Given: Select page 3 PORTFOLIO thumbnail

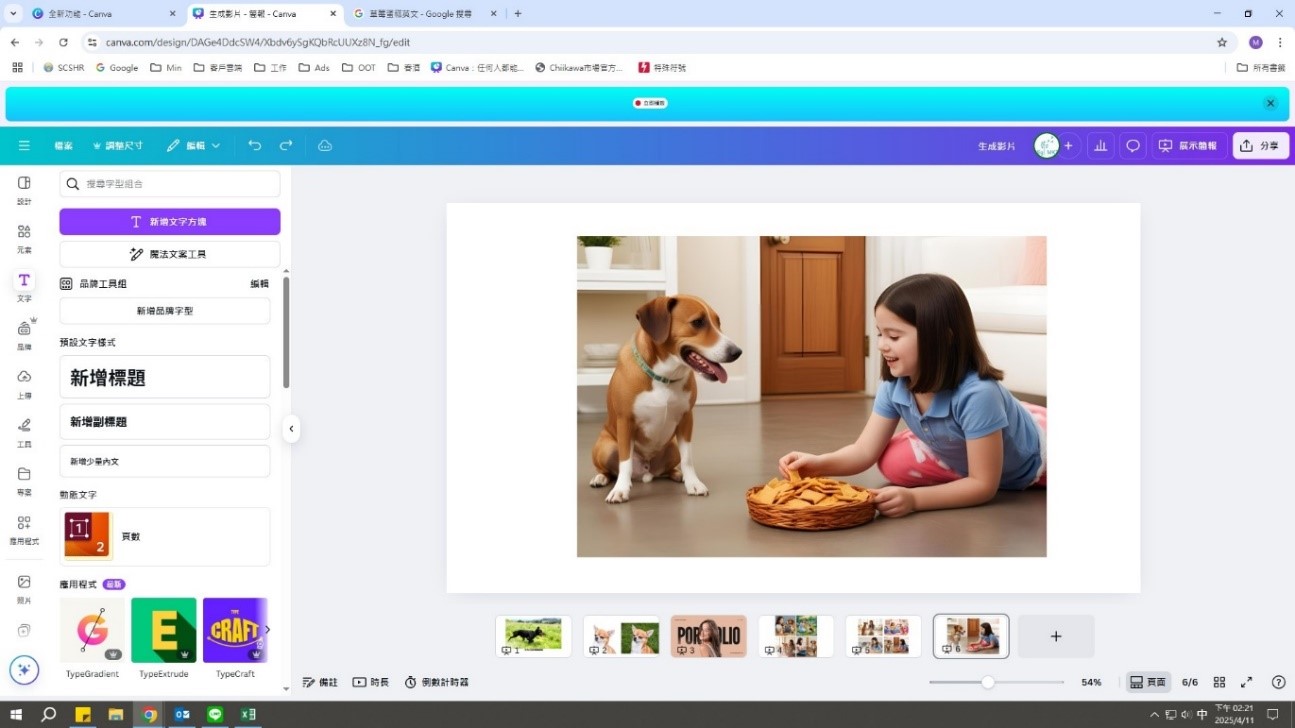Looking at the screenshot, I should pyautogui.click(x=708, y=636).
